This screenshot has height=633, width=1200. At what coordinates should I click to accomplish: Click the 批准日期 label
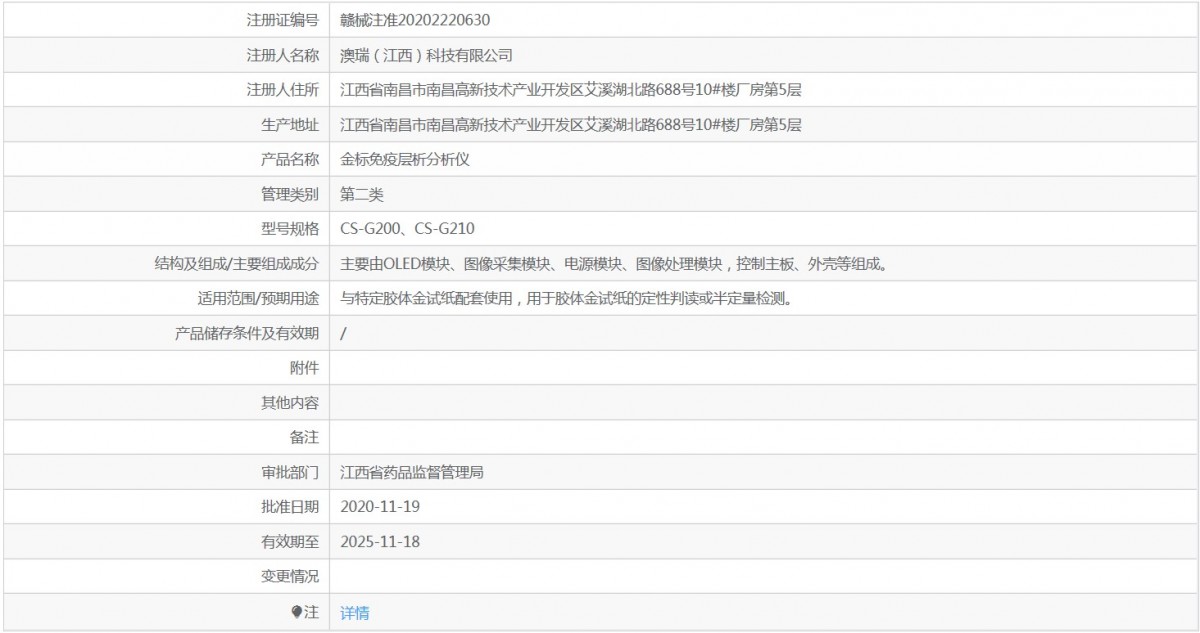coord(290,507)
